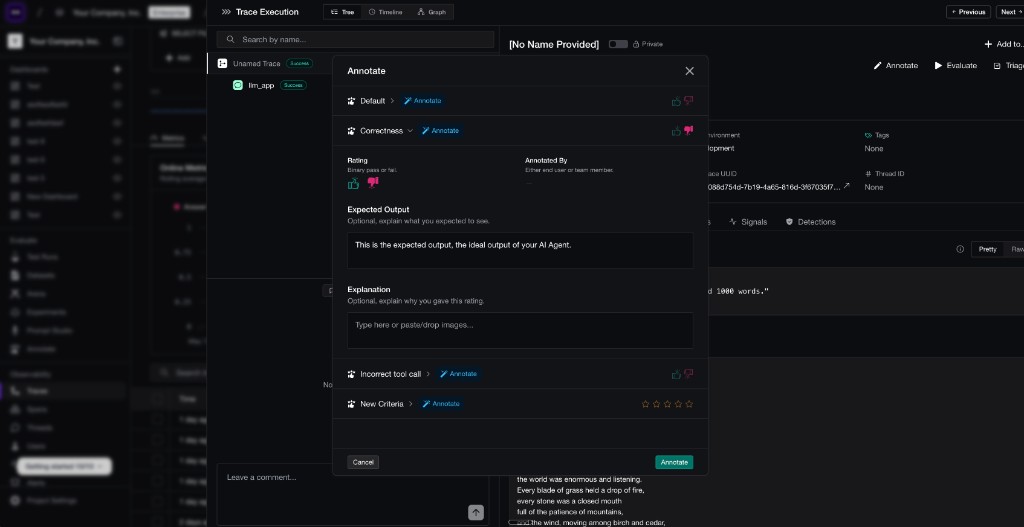Click into the Expected Output text box
The image size is (1024, 527).
point(520,250)
